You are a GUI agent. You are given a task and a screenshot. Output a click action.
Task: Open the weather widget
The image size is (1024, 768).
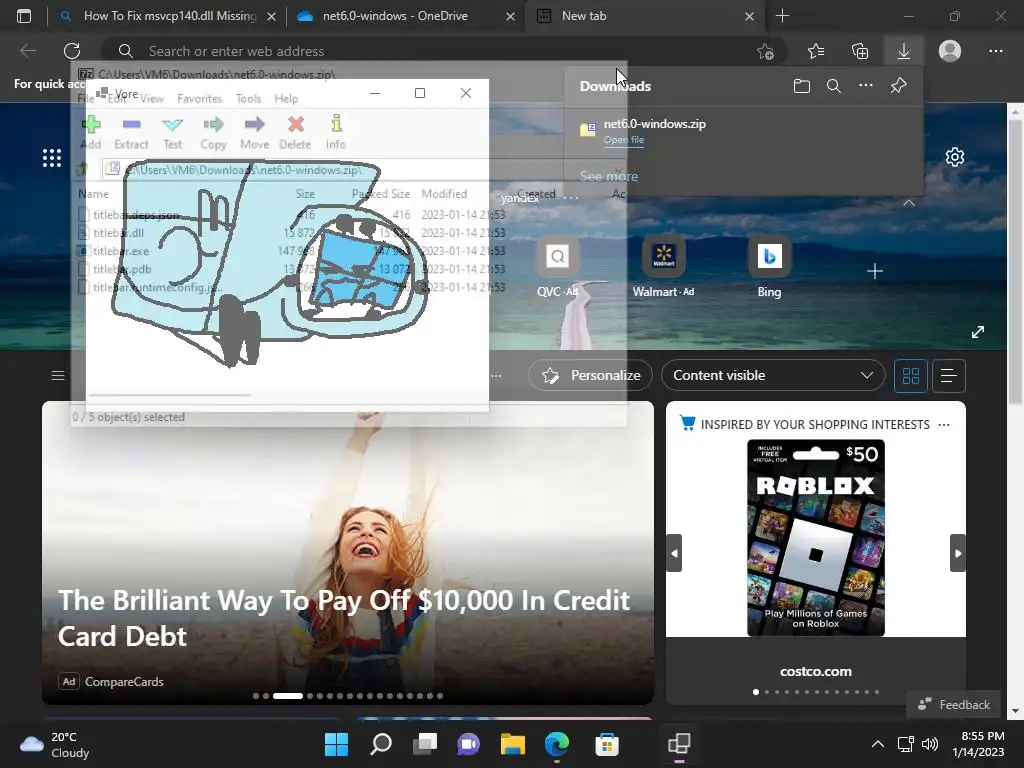click(x=55, y=744)
